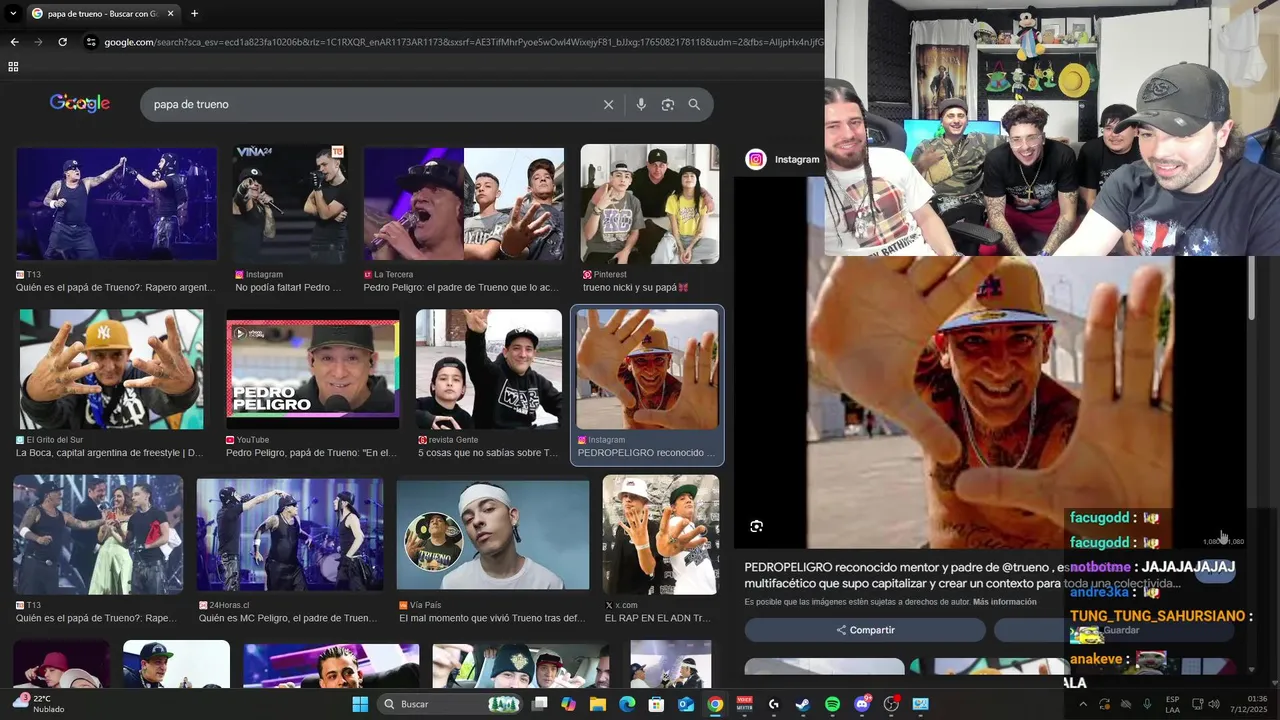Reload the Google search page
Screen dimensions: 1280x720
[62, 42]
